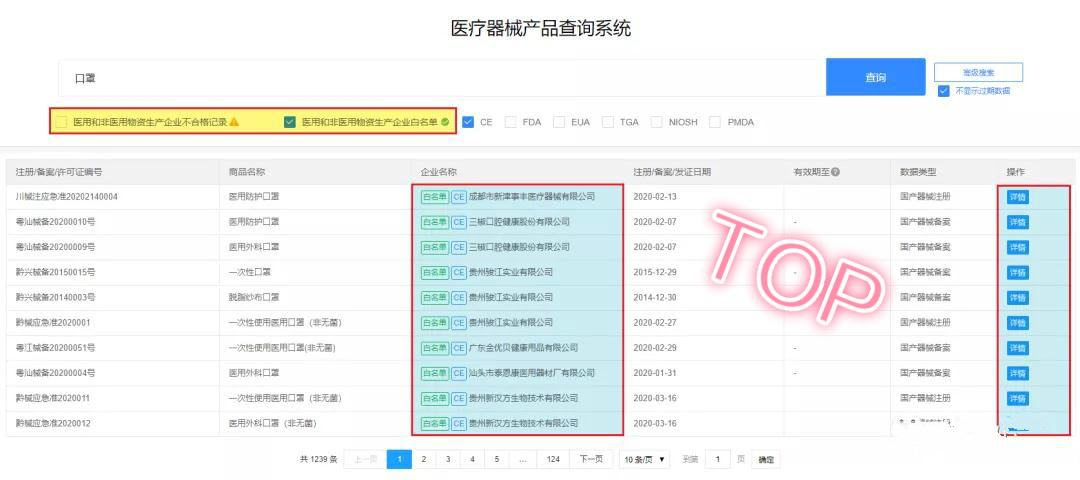Click the 白名单 badge in row 粤汕械备20200010号
The width and height of the screenshot is (1080, 480).
[x=435, y=222]
